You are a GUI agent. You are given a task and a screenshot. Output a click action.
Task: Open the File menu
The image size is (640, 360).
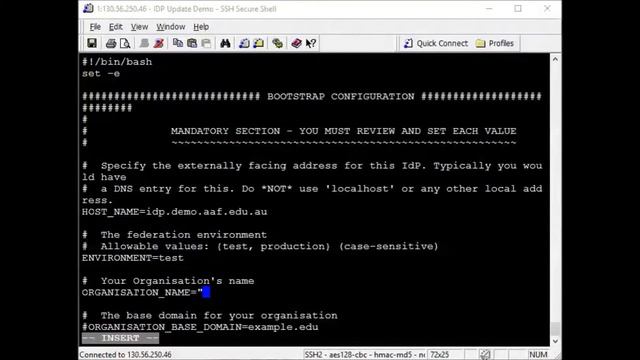95,27
